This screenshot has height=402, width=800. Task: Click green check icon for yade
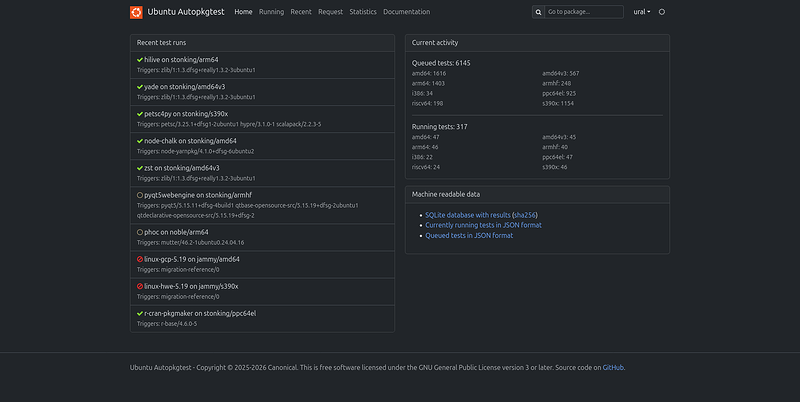pyautogui.click(x=140, y=87)
